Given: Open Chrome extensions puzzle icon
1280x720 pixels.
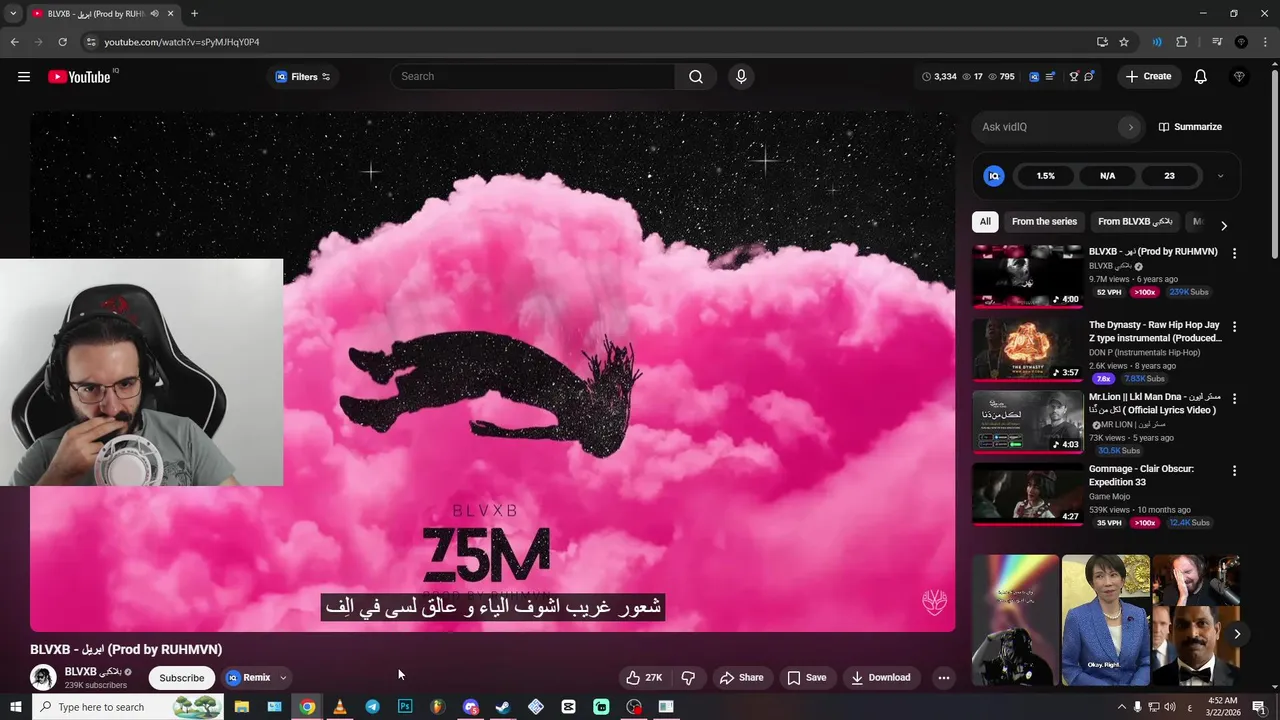Looking at the screenshot, I should (1181, 42).
